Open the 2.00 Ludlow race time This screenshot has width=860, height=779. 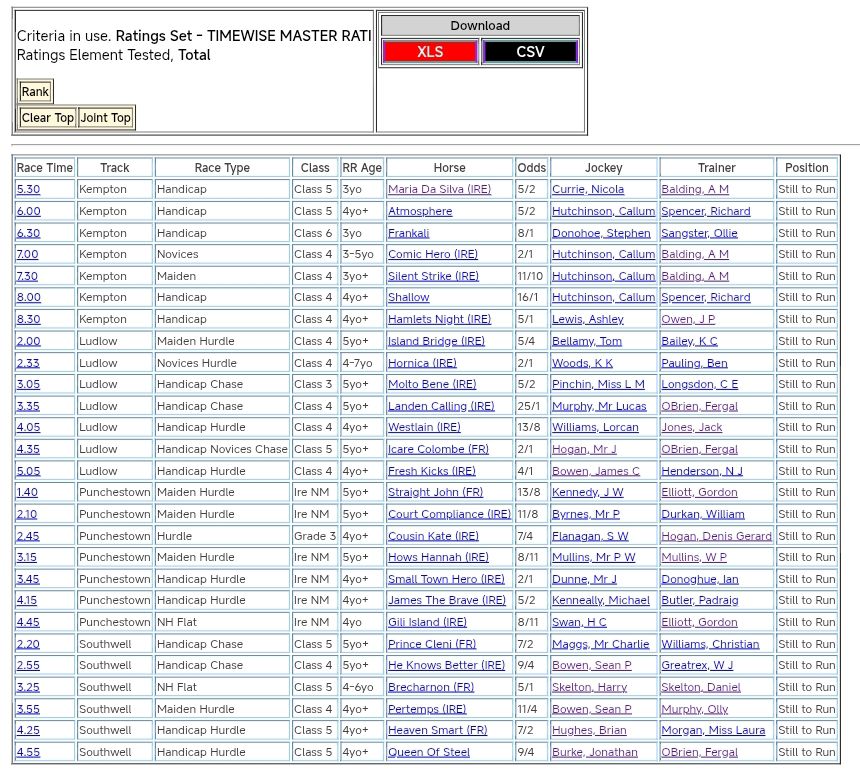click(x=28, y=341)
